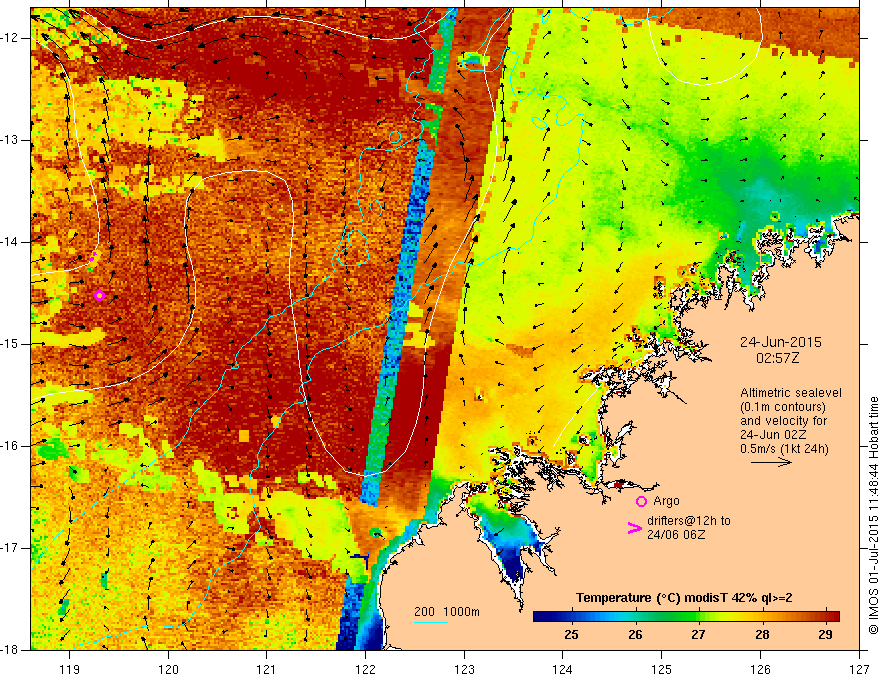Click the '200 1000m' depth legend text

click(447, 612)
